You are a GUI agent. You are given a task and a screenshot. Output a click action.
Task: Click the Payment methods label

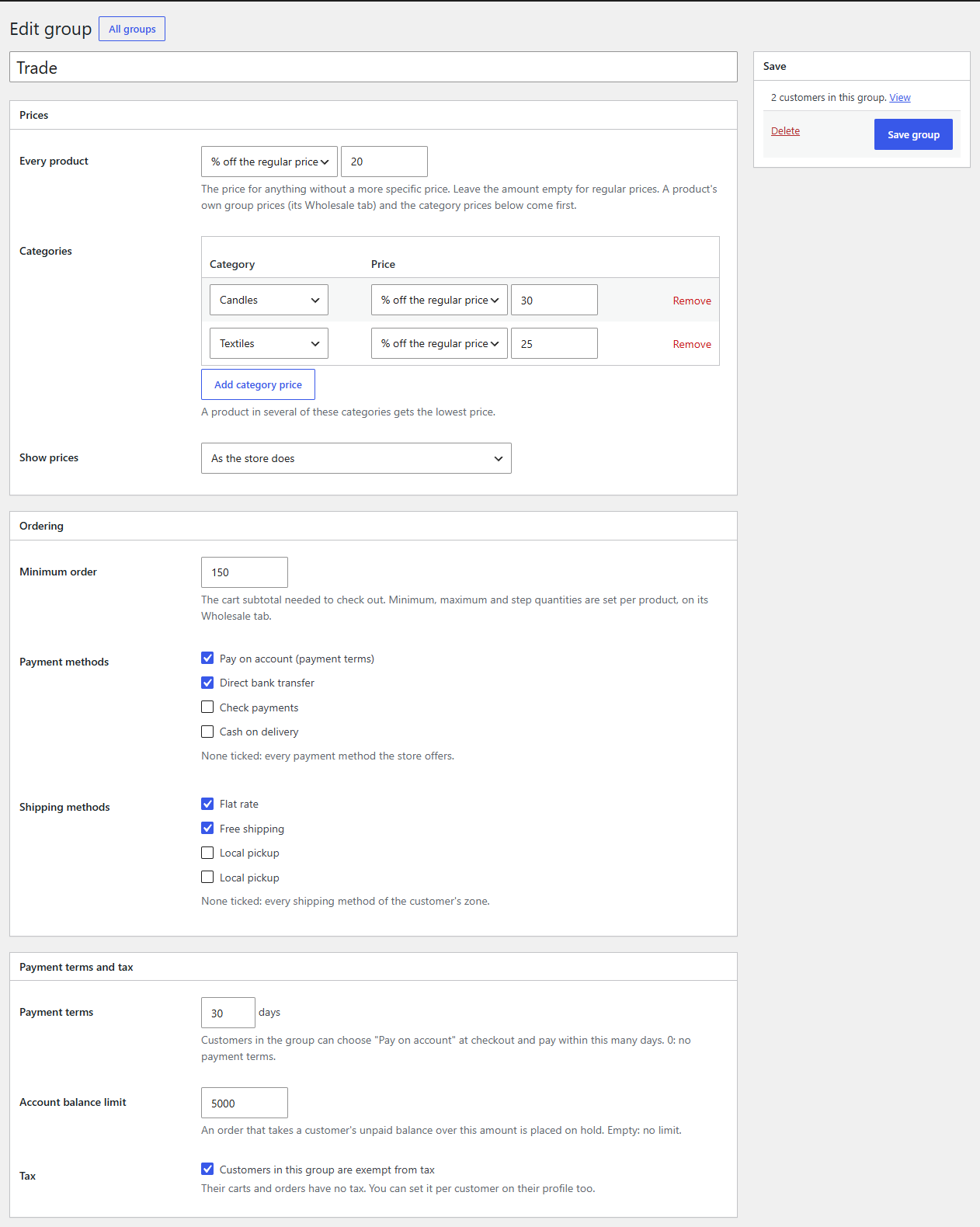pyautogui.click(x=64, y=662)
